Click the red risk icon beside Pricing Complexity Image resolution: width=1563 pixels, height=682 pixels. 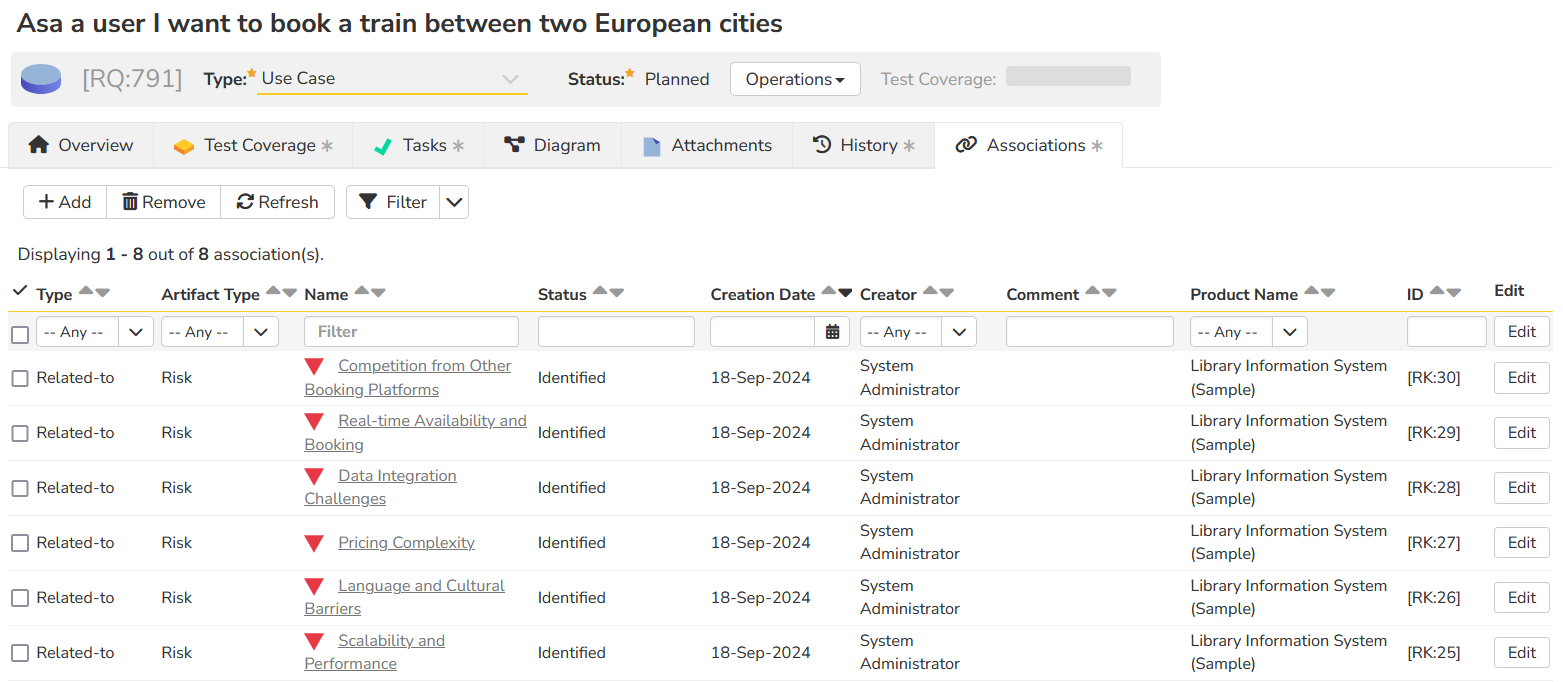point(314,543)
